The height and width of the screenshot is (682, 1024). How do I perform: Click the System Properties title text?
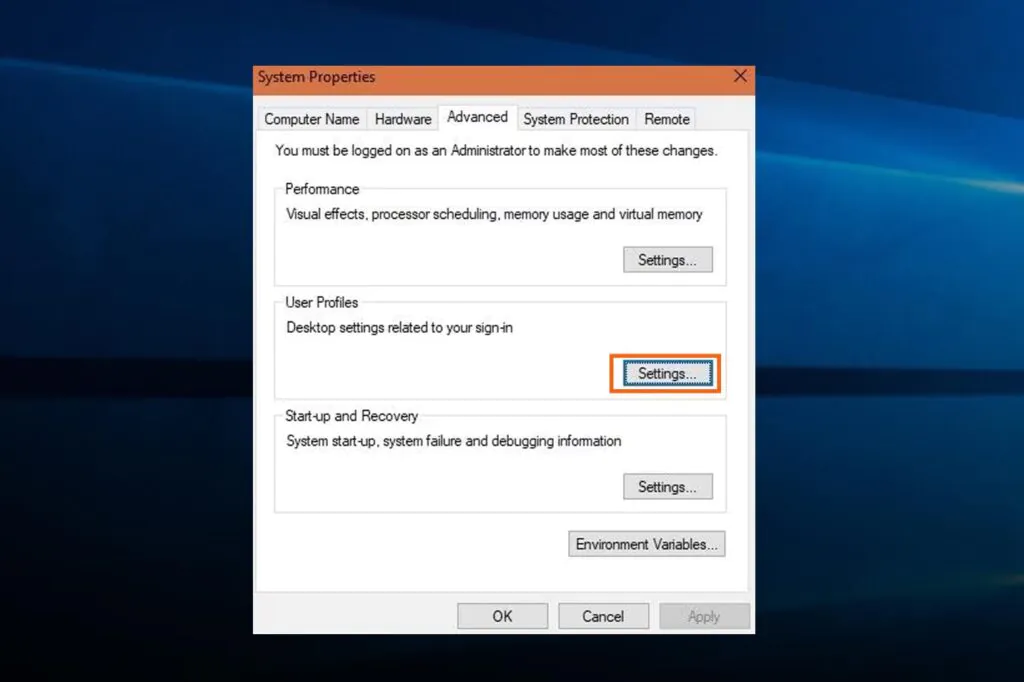(316, 77)
